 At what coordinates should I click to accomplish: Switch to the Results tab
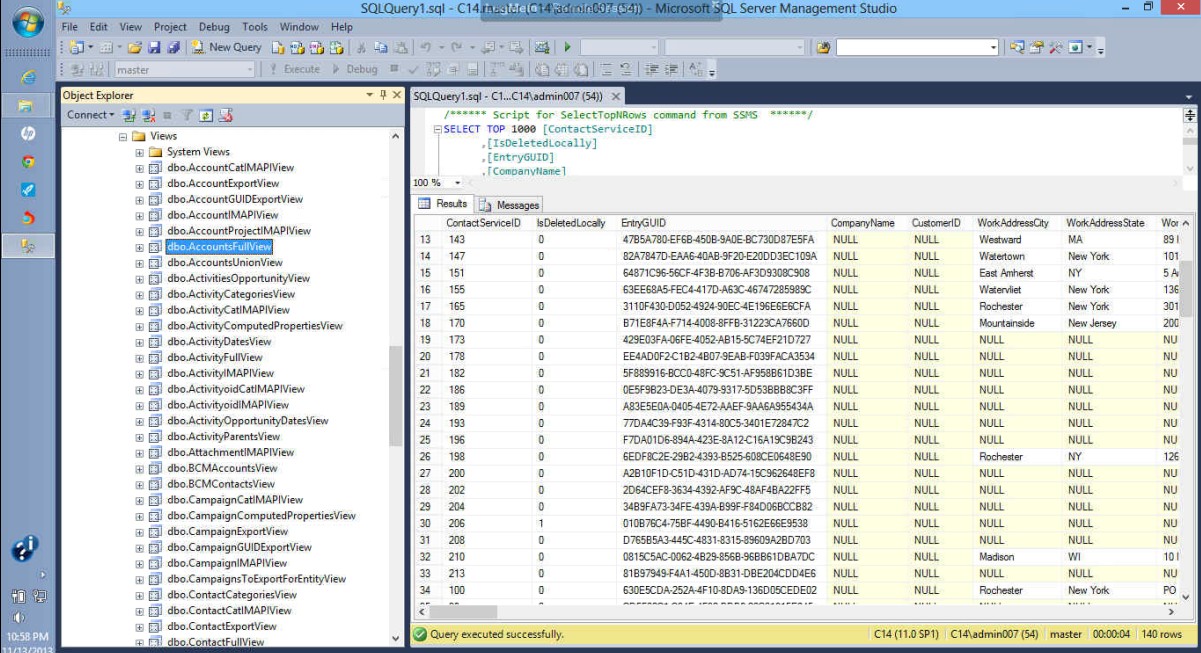pyautogui.click(x=444, y=204)
